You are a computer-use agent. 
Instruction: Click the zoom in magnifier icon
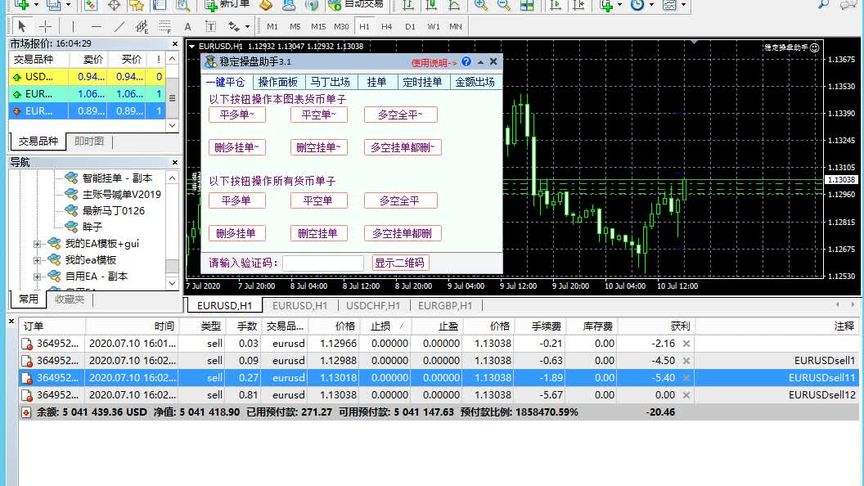[480, 5]
